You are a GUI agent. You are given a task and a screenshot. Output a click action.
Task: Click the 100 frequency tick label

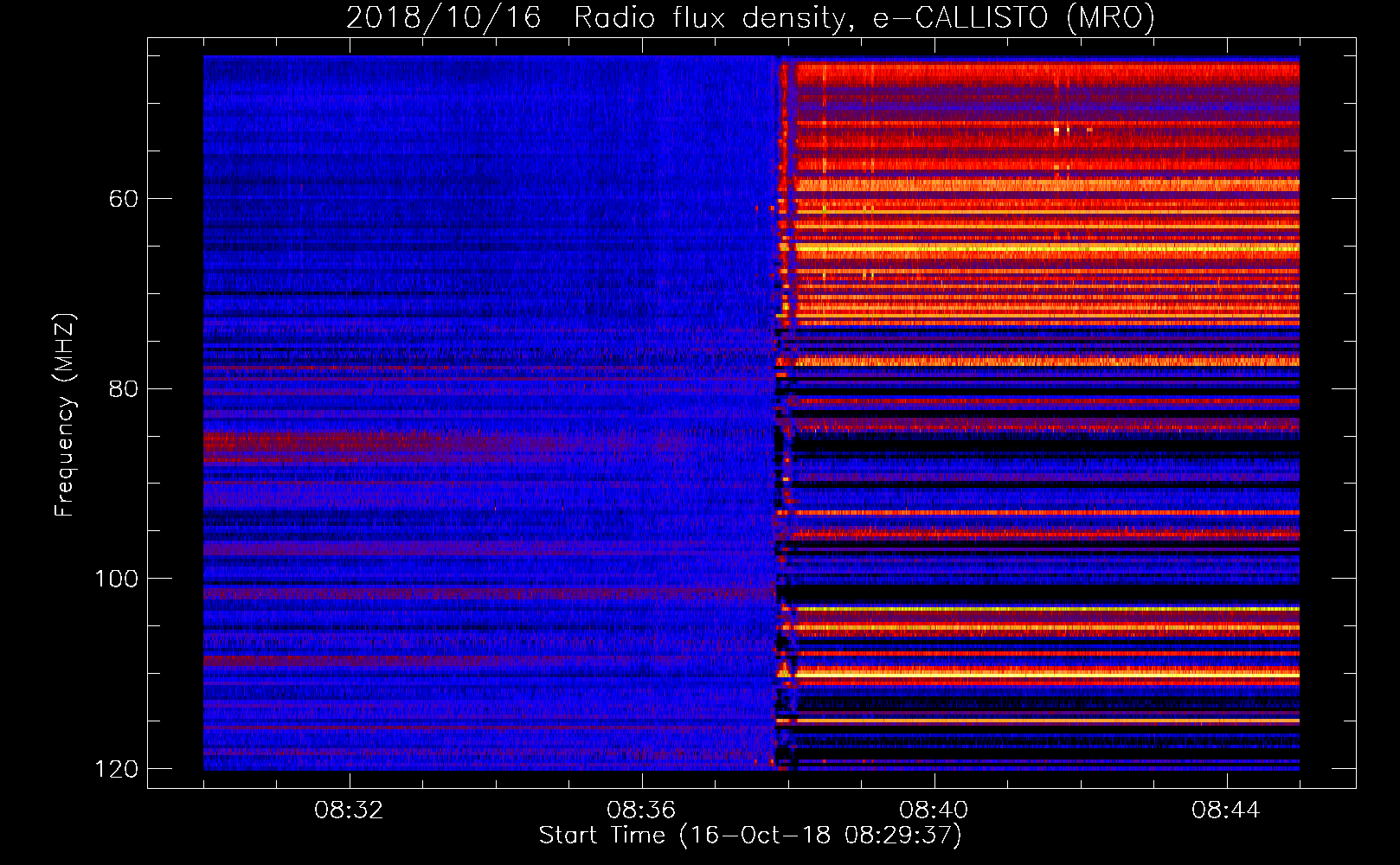pos(116,579)
